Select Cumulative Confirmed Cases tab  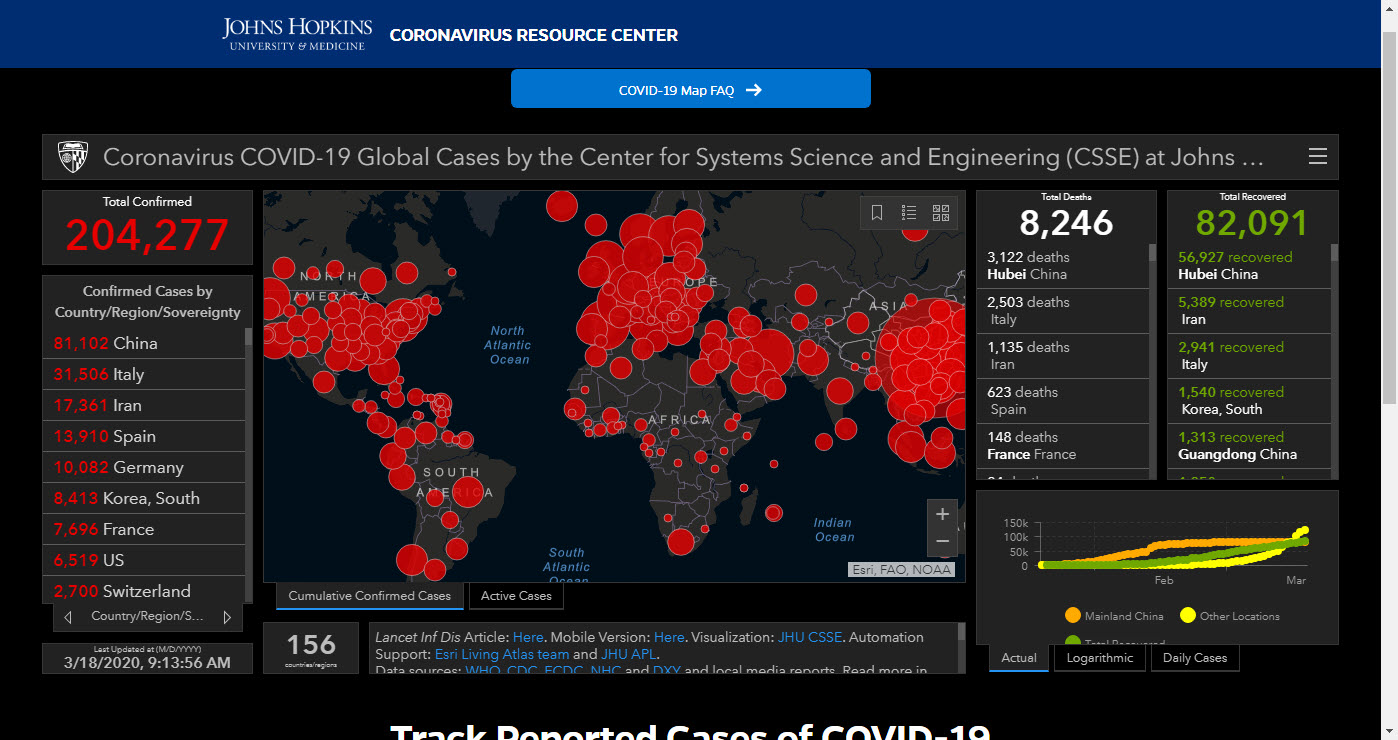[370, 596]
